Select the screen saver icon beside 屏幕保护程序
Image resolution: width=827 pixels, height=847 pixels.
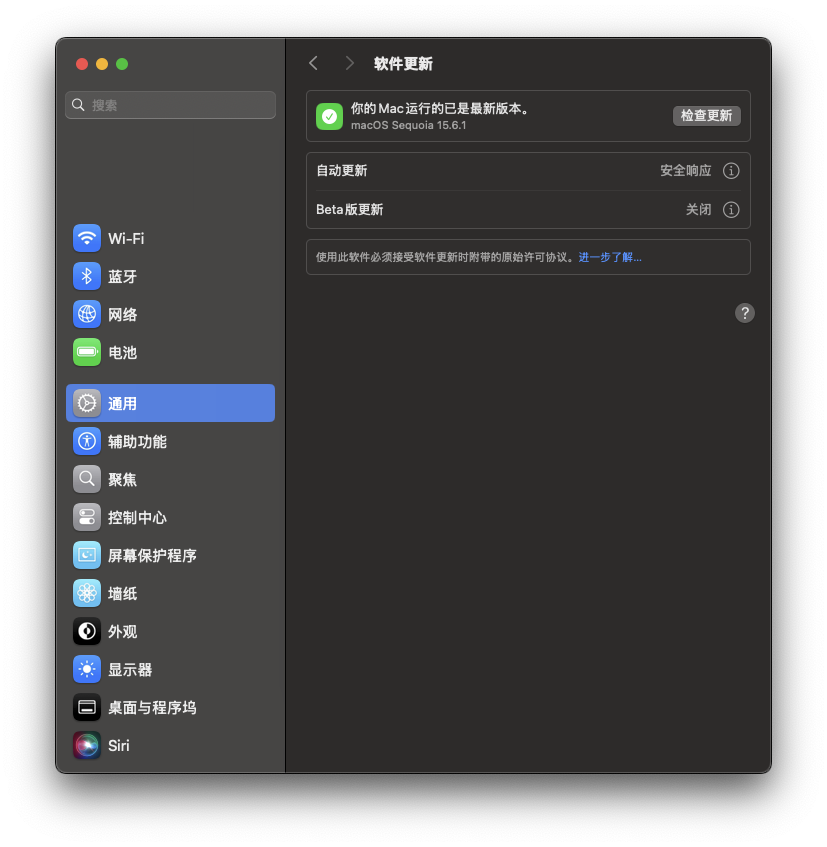point(86,555)
